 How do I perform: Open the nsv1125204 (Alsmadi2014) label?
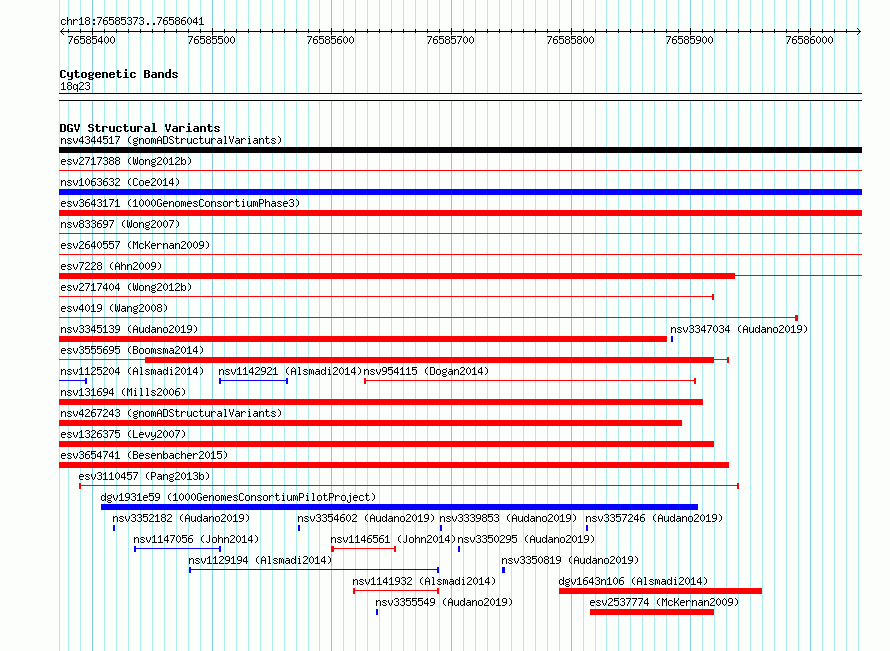click(x=132, y=371)
